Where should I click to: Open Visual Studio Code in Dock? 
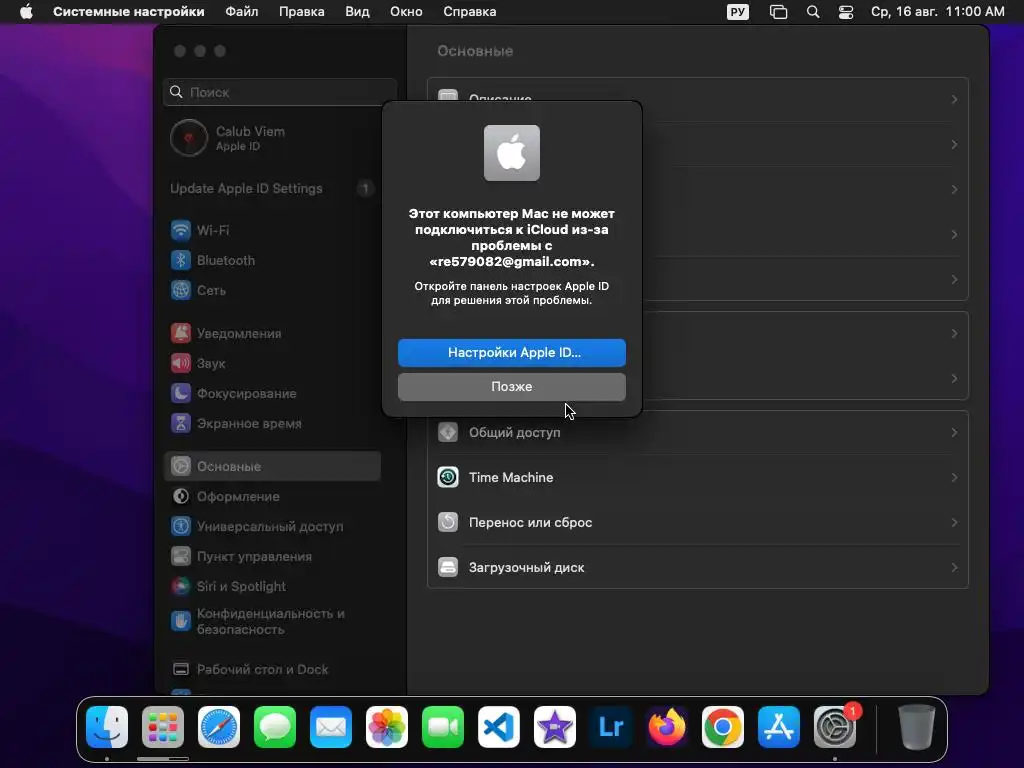point(499,727)
